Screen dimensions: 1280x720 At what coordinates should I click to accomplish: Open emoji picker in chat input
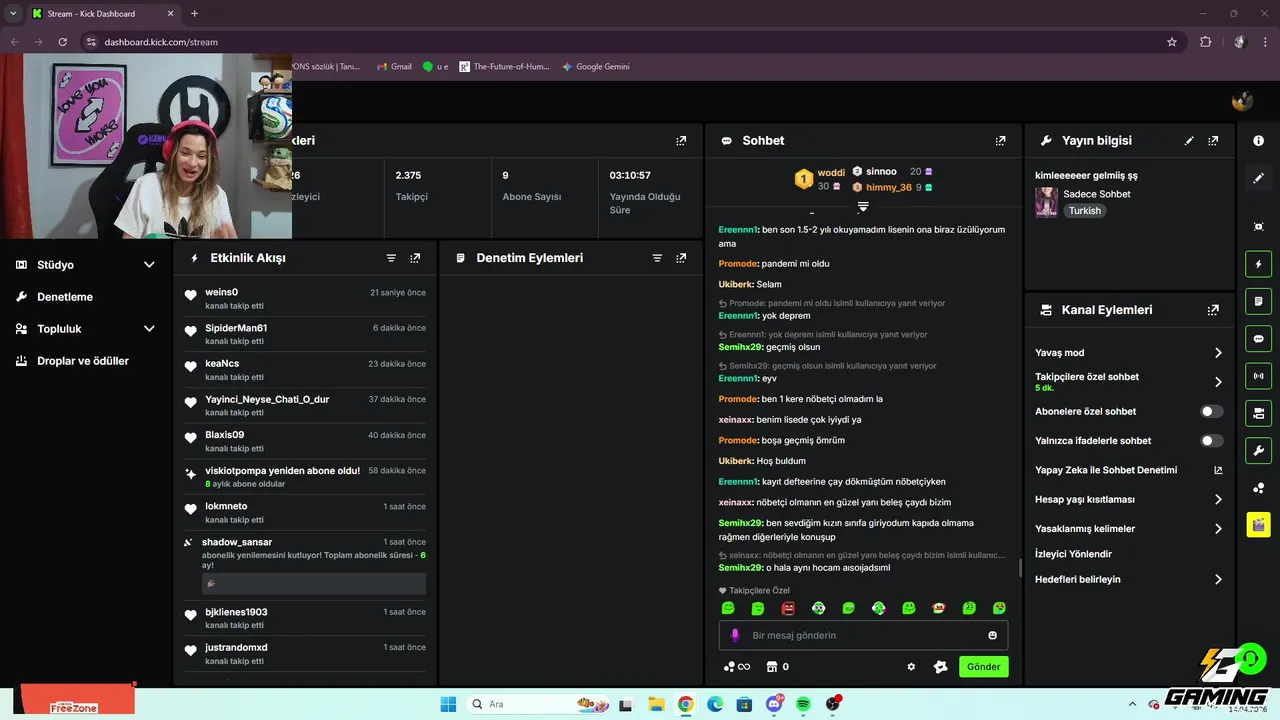pos(992,635)
